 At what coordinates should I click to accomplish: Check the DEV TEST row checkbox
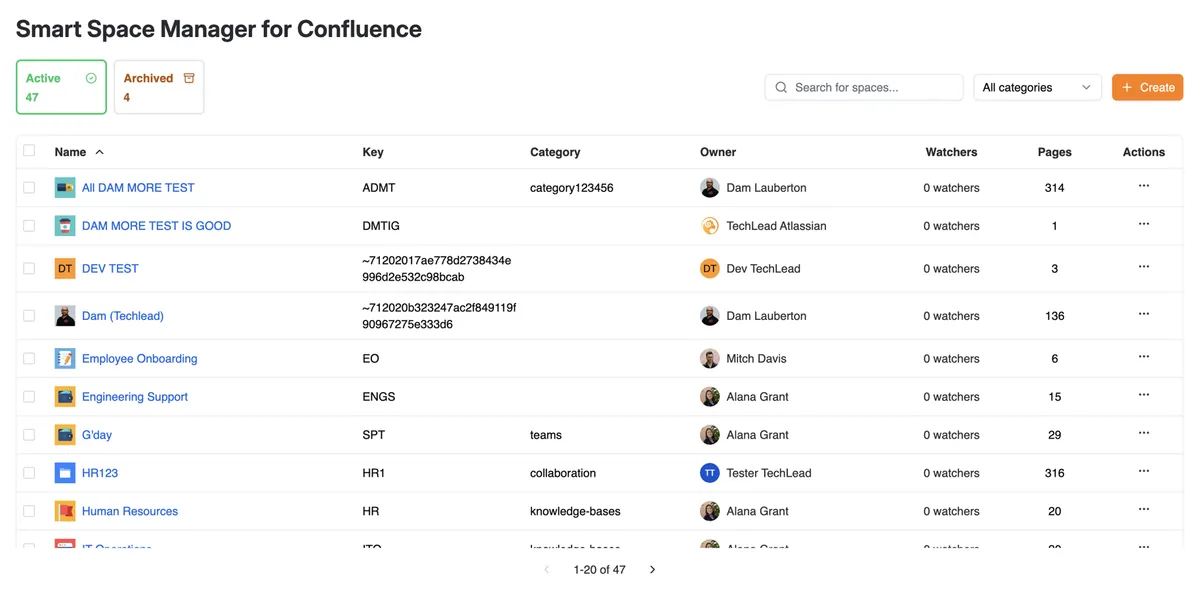coord(29,268)
